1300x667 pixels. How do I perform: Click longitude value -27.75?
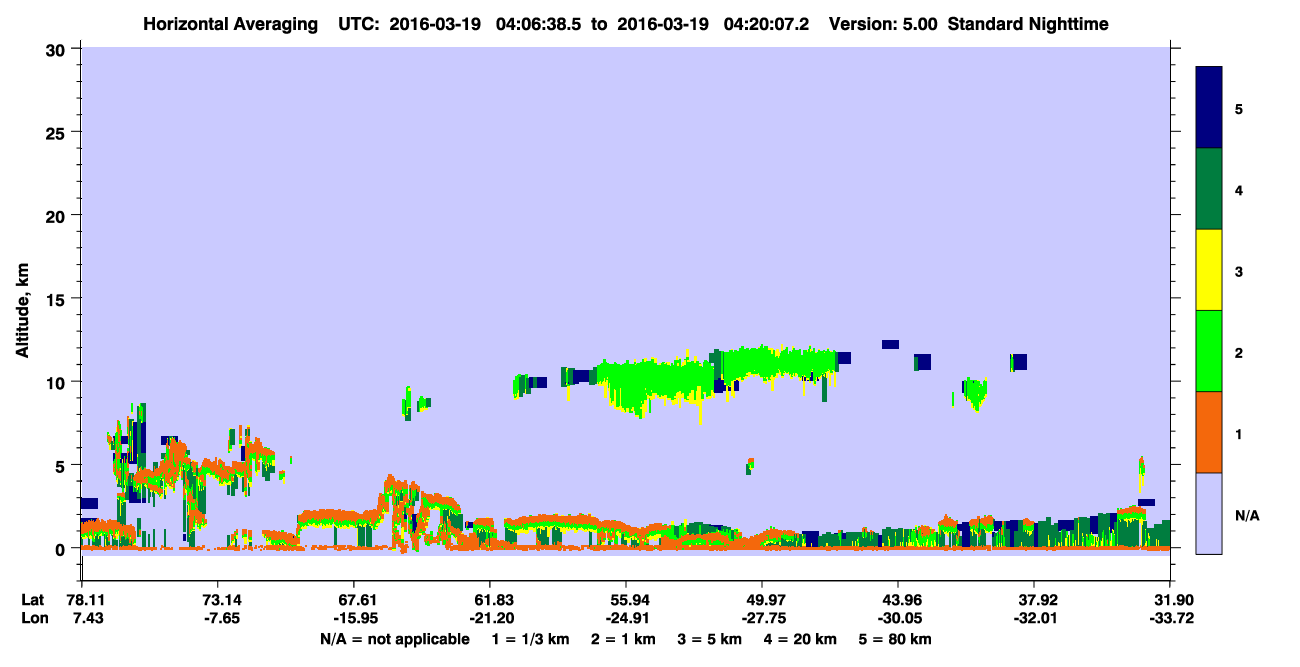pyautogui.click(x=762, y=619)
